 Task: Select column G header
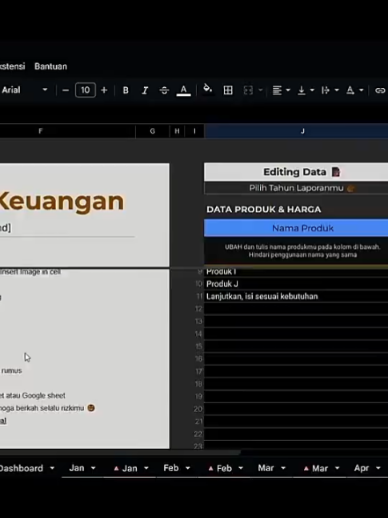coord(152,131)
